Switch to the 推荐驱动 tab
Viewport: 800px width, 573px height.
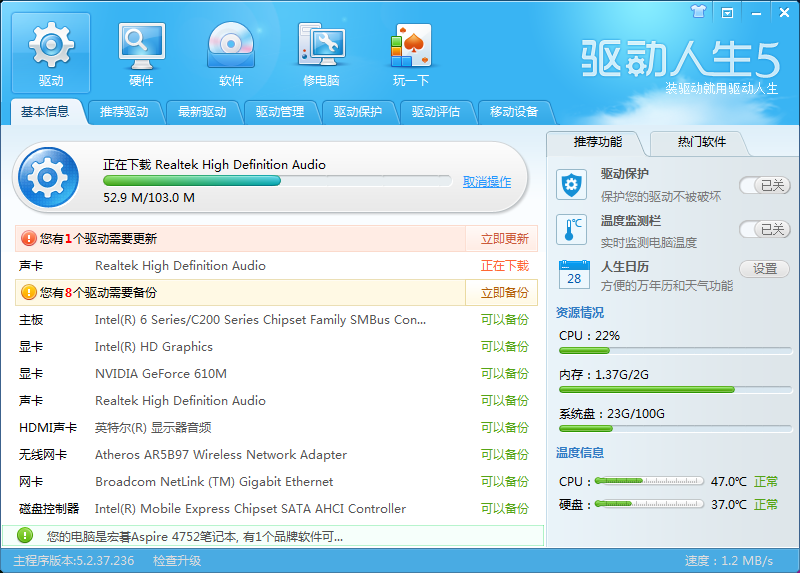click(x=124, y=112)
